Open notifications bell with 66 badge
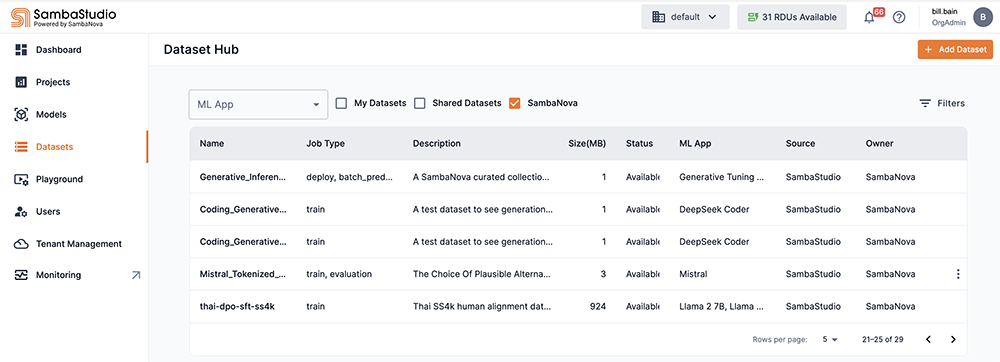The height and width of the screenshot is (362, 1000). click(x=869, y=17)
